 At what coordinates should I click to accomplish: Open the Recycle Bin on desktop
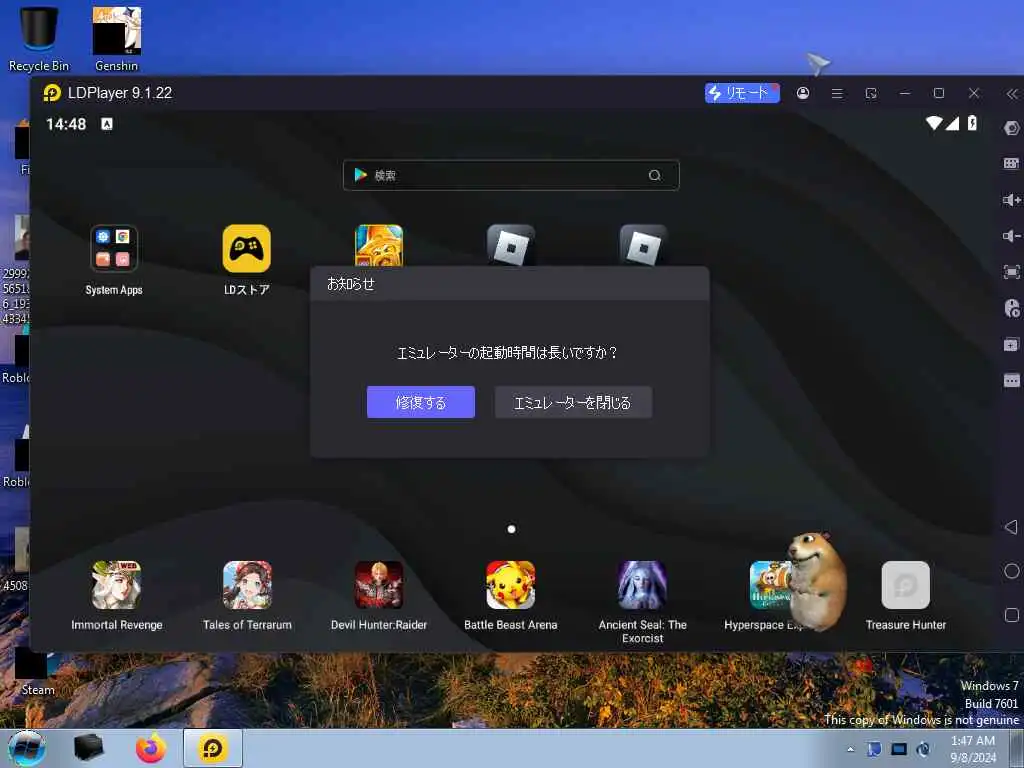click(39, 38)
